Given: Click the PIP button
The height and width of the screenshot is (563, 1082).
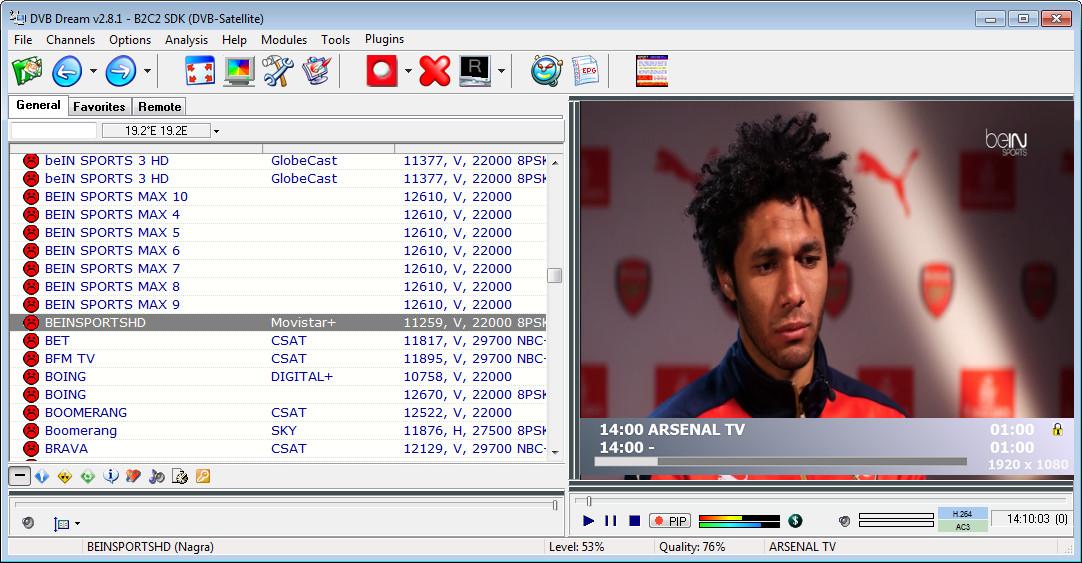Looking at the screenshot, I should point(669,521).
